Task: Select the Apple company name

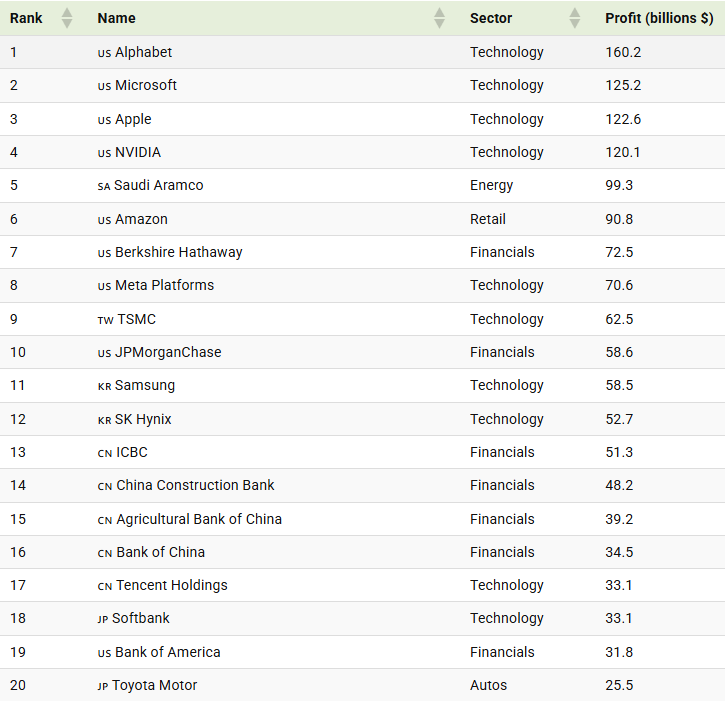Action: click(133, 119)
